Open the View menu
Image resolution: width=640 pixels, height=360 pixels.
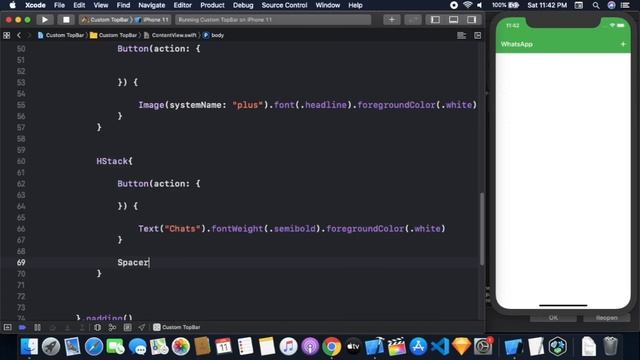tap(100, 5)
